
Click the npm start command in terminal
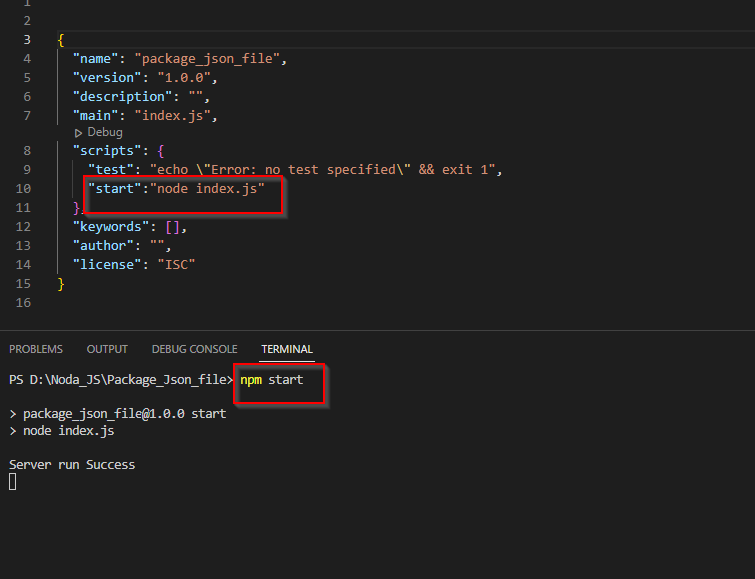click(272, 380)
